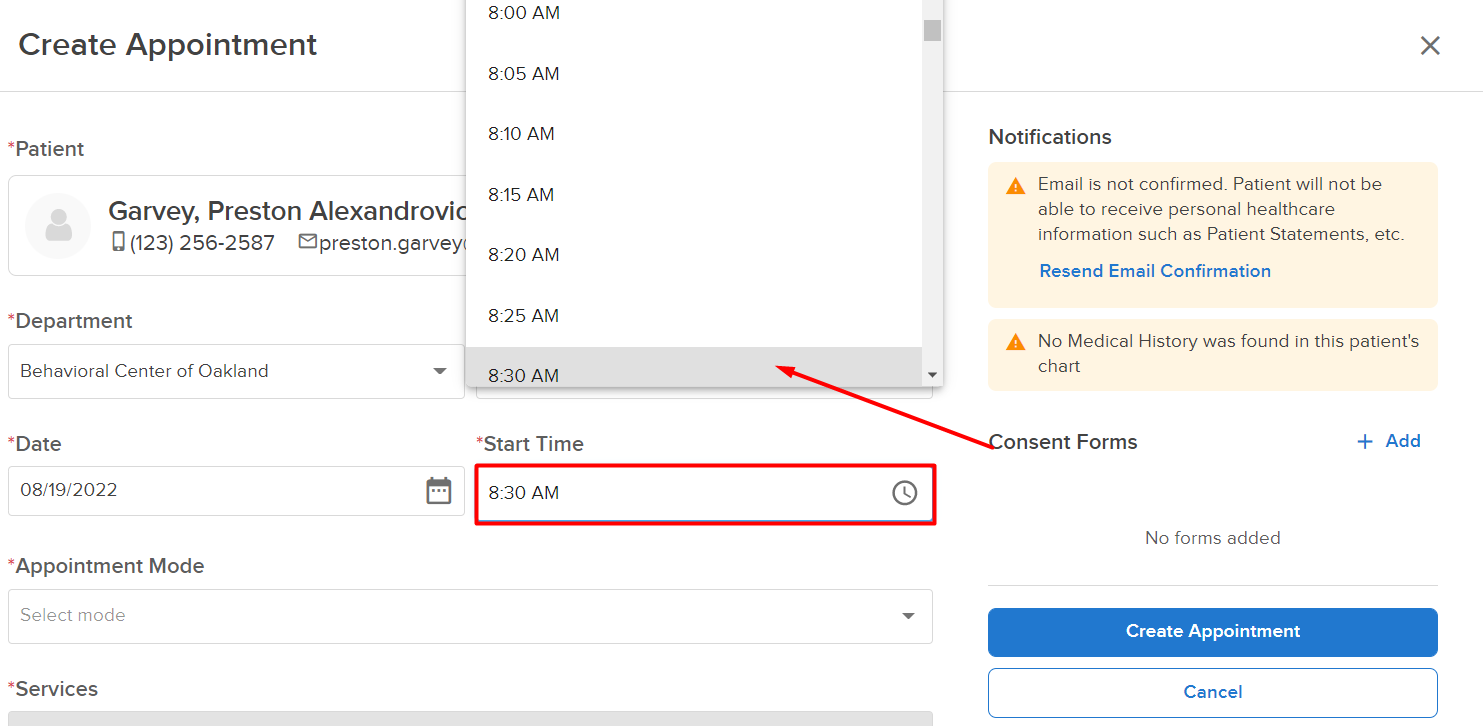
Task: Click the phone icon beside patient number
Action: pyautogui.click(x=118, y=242)
